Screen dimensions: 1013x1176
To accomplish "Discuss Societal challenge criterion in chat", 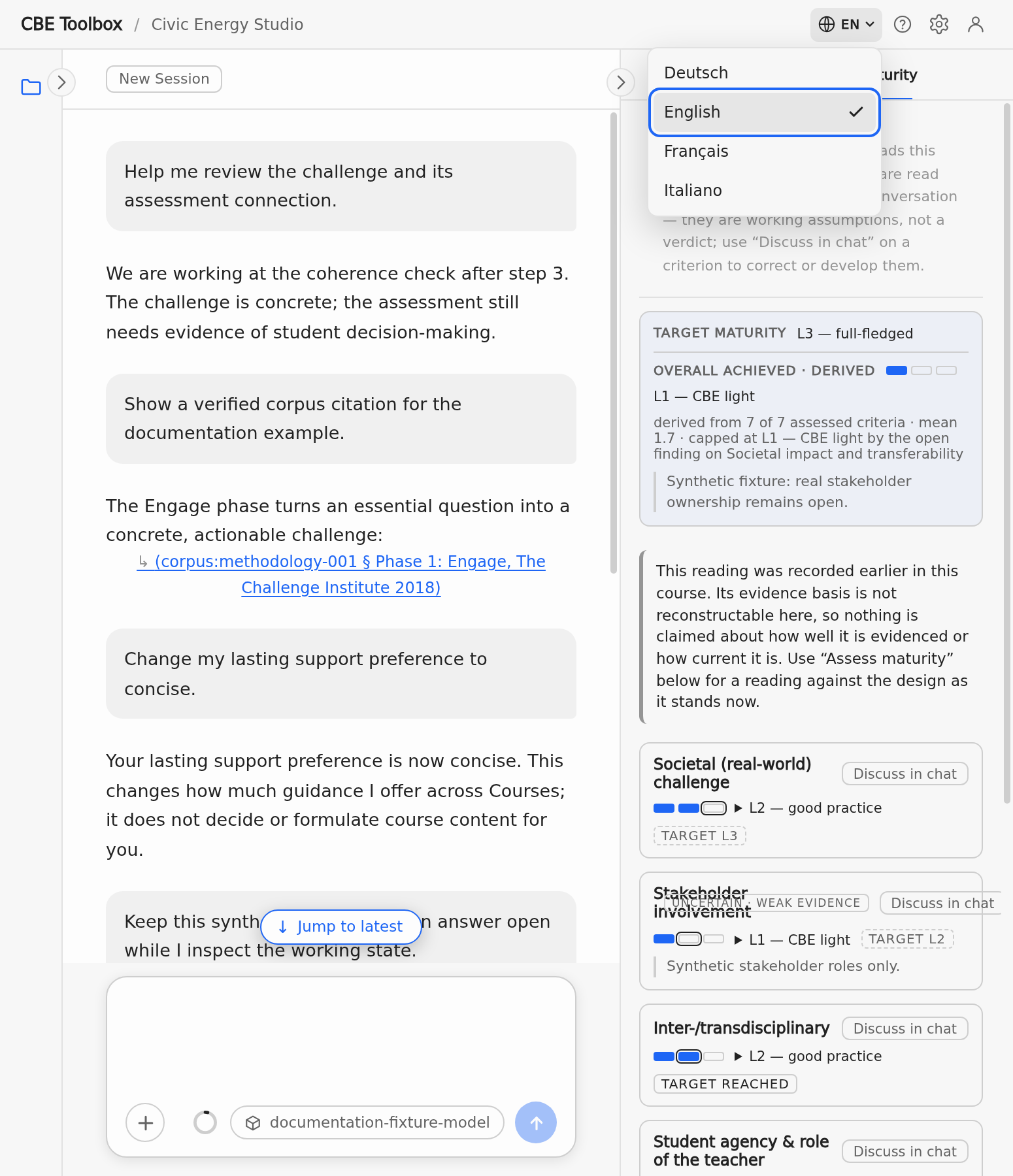I will click(905, 774).
